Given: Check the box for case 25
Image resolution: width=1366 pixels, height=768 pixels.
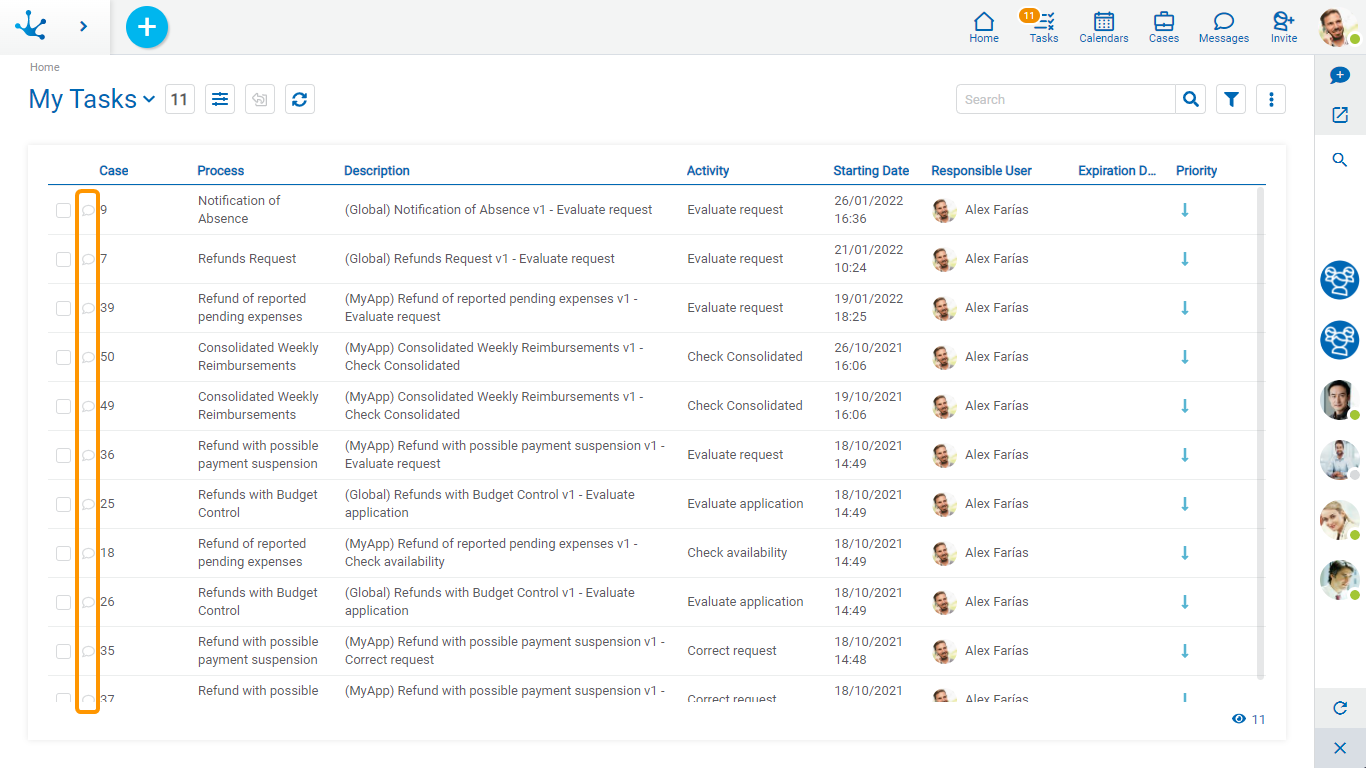Looking at the screenshot, I should tap(63, 504).
